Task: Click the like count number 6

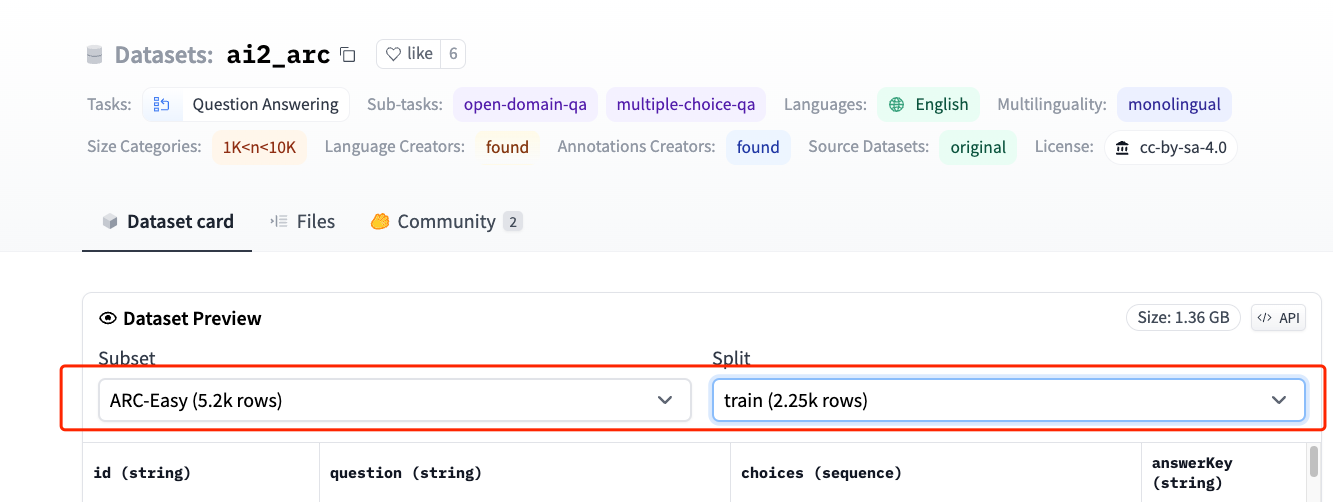Action: pos(453,54)
